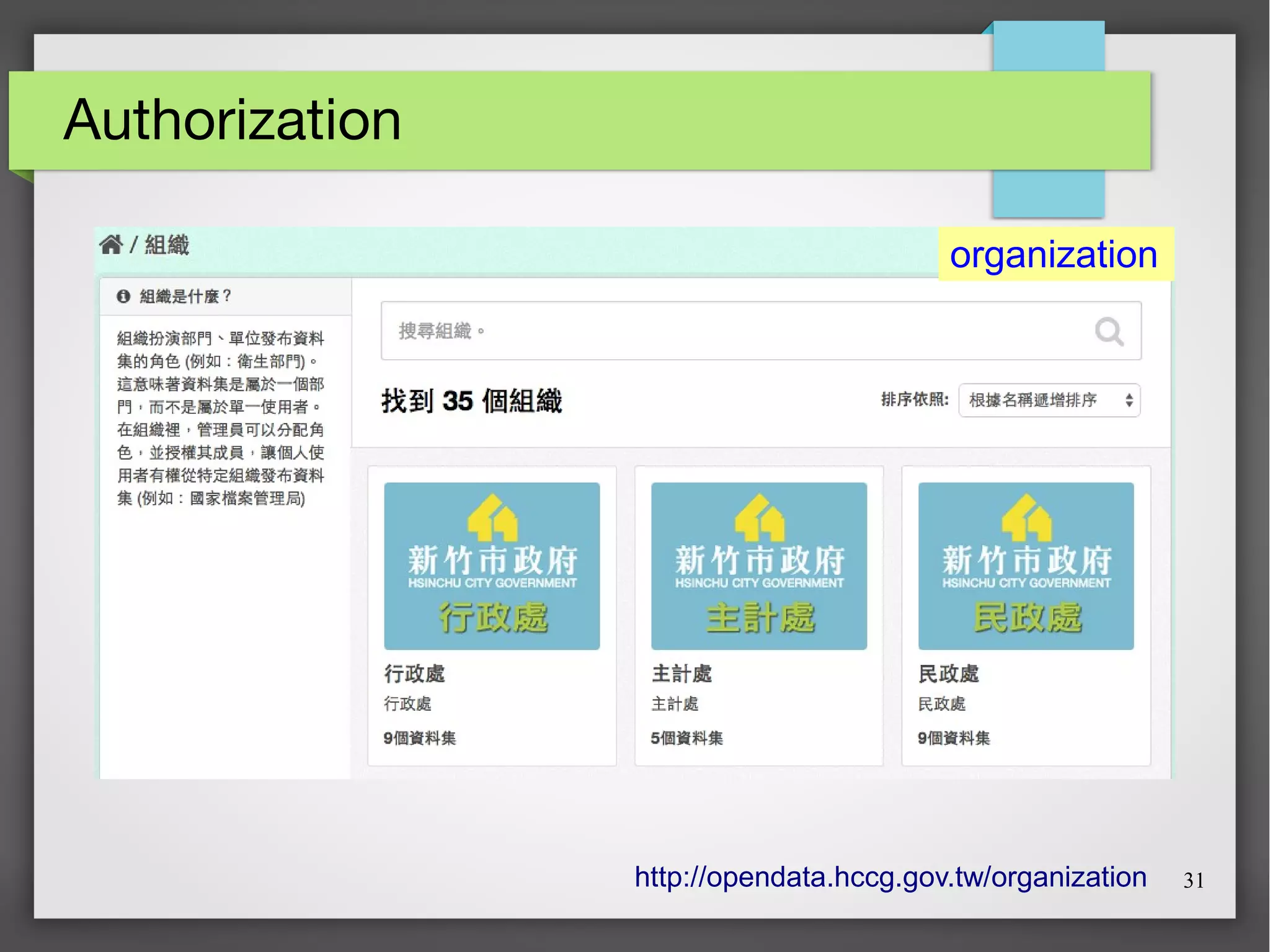The height and width of the screenshot is (952, 1270).
Task: Click the opendata.hccg.gov.tw/organization URL
Action: [890, 878]
